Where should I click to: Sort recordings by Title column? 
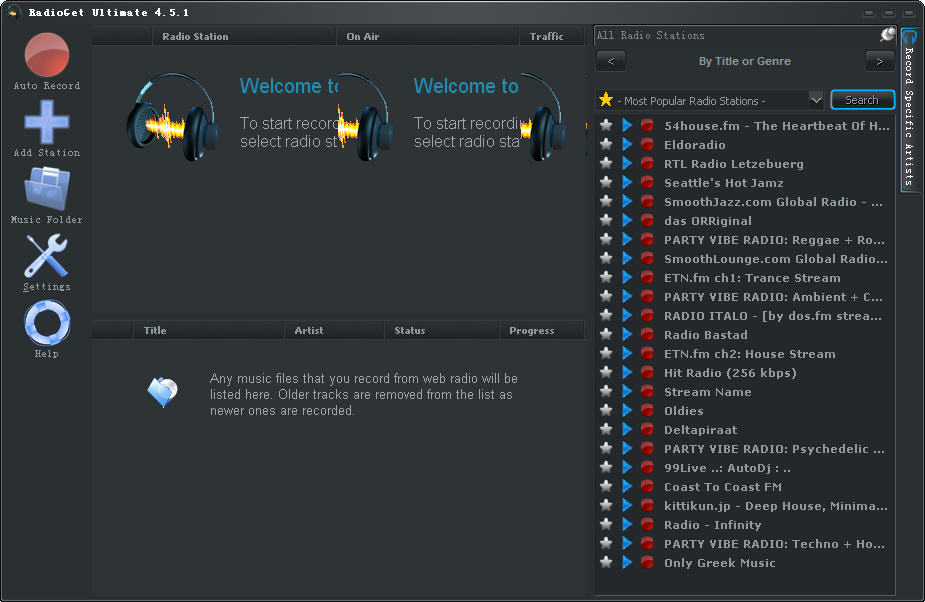click(x=155, y=330)
